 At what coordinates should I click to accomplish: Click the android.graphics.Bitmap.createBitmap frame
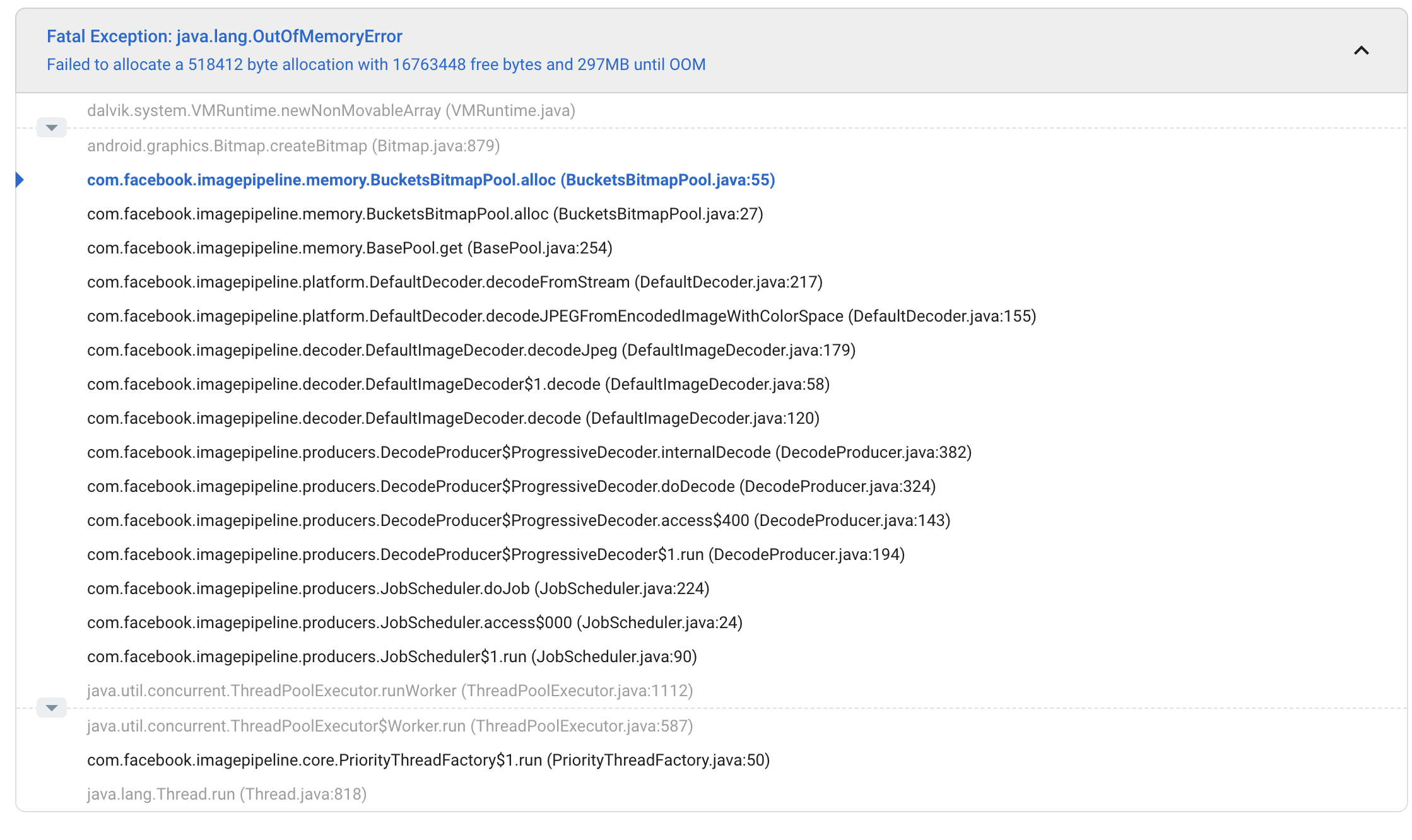click(x=293, y=146)
